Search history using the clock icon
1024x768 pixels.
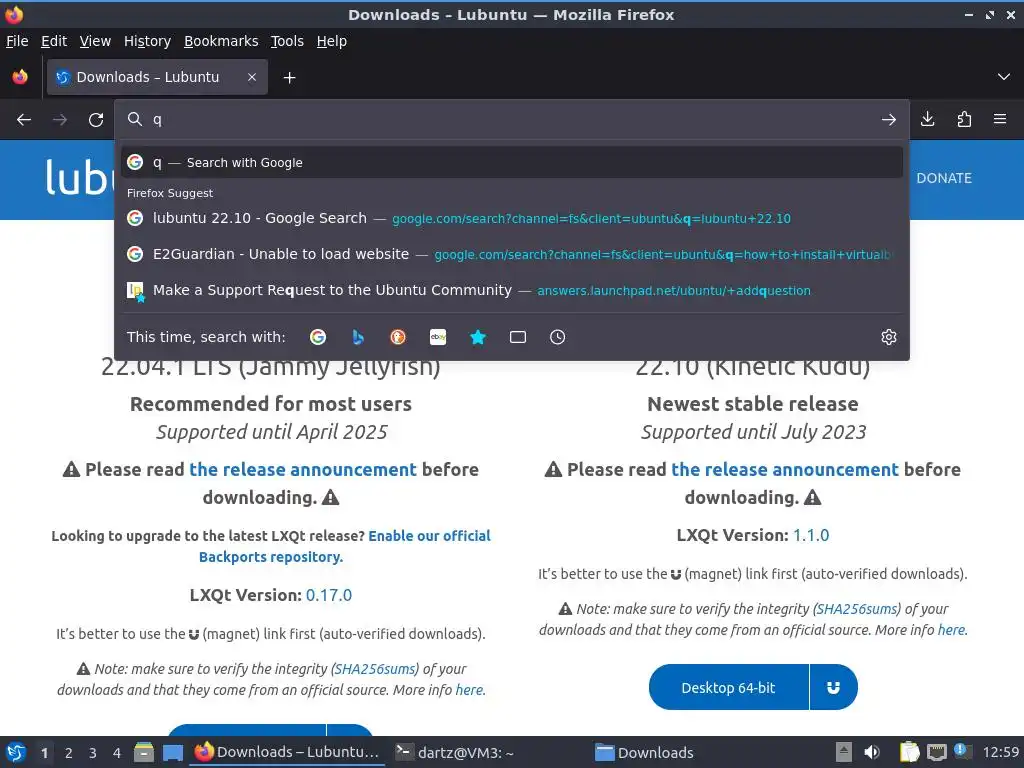tap(558, 337)
